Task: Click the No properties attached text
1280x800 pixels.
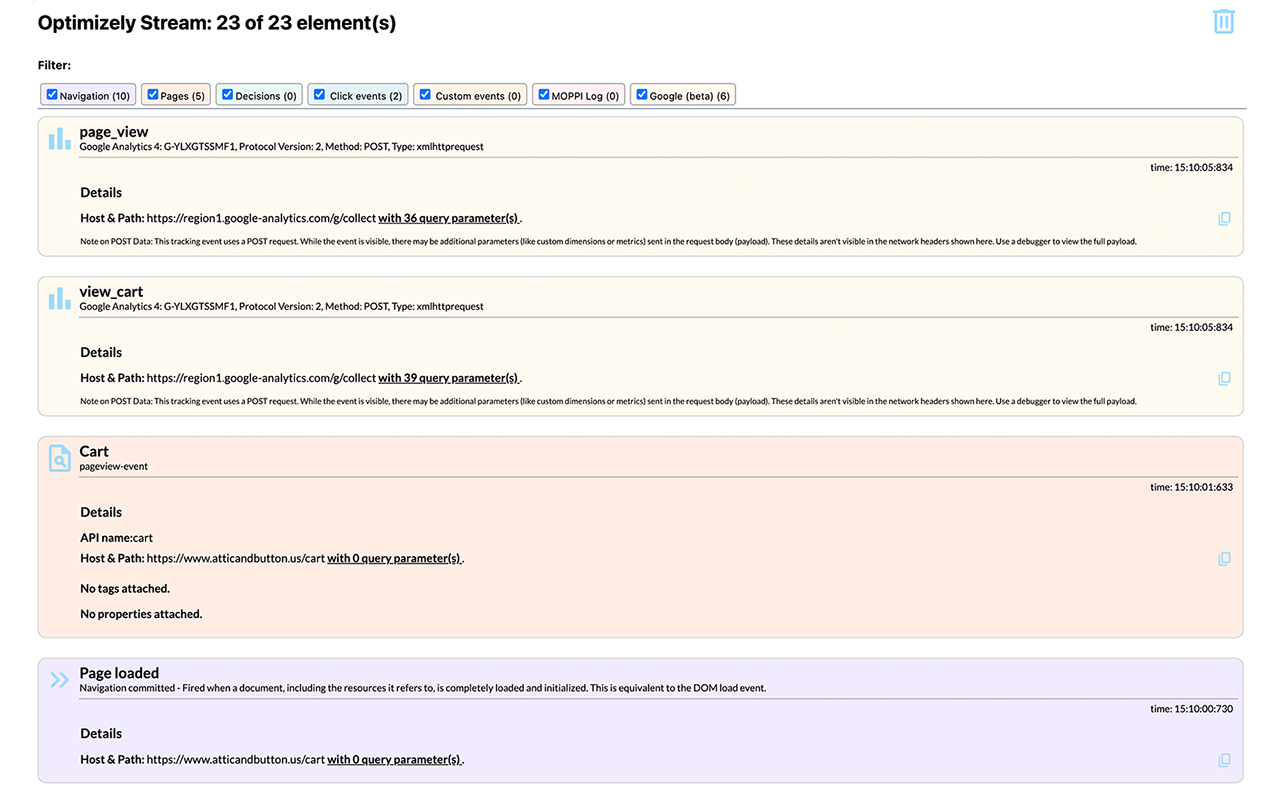Action: [141, 614]
